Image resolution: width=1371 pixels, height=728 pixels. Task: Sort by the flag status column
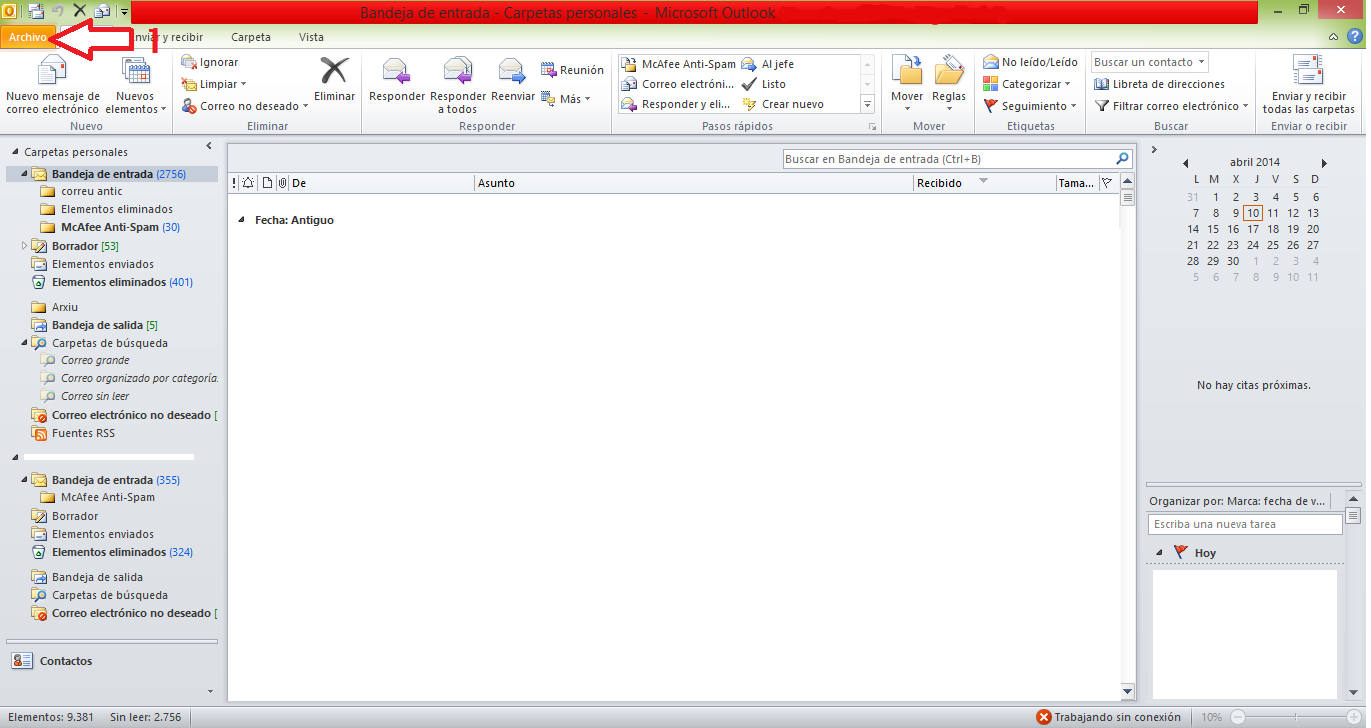coord(1107,183)
